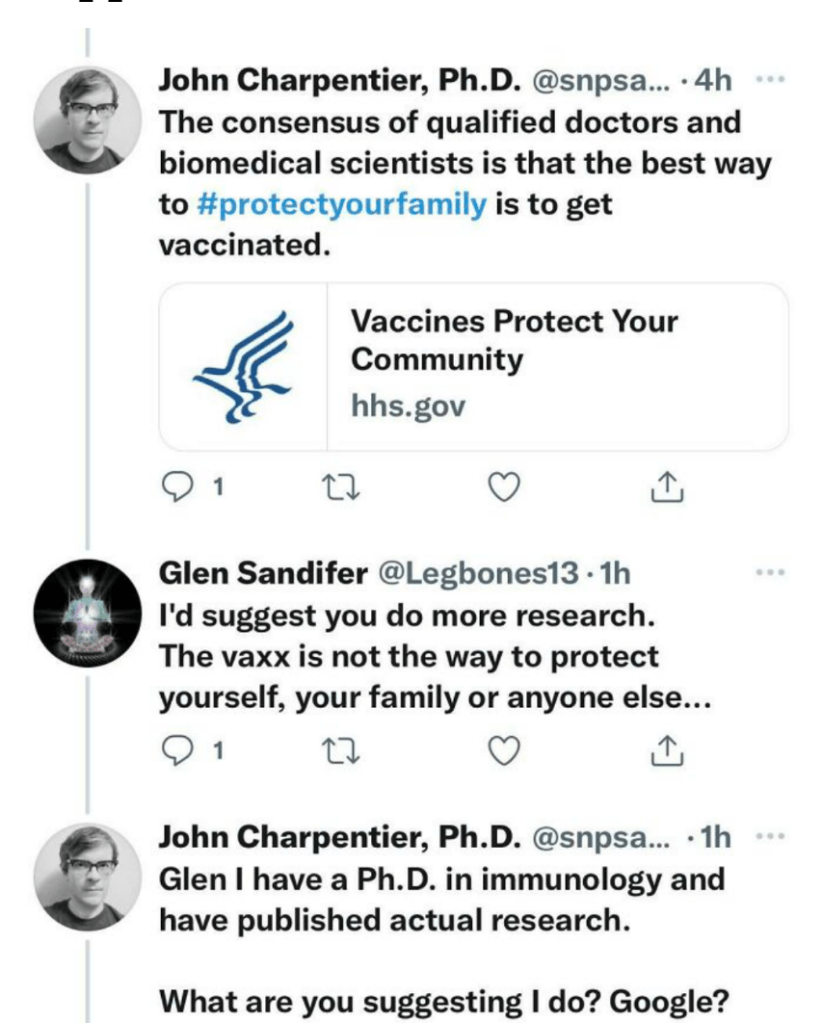Open more options on Glen Sandifer's tweet
This screenshot has height=1023, width=822.
[x=770, y=573]
